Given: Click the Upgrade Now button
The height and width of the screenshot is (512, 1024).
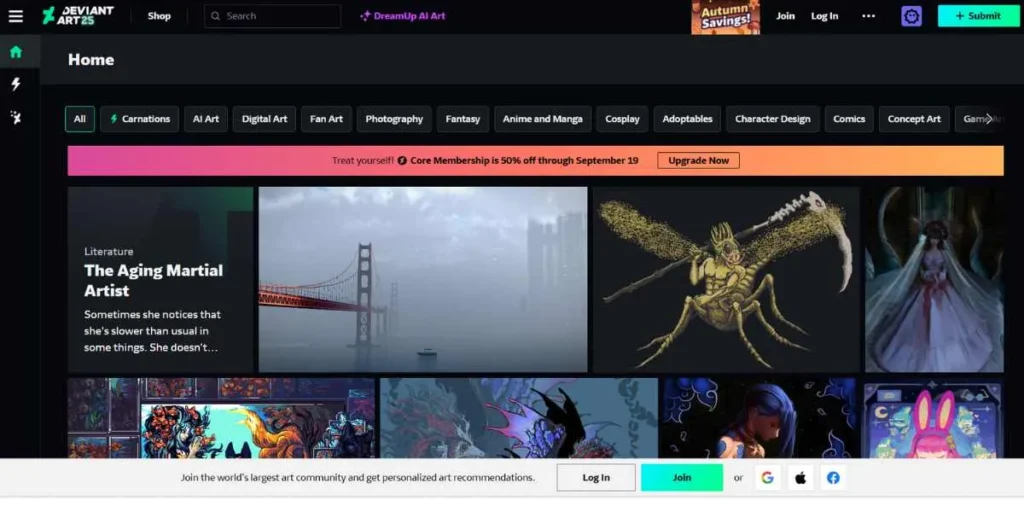Looking at the screenshot, I should [x=698, y=161].
